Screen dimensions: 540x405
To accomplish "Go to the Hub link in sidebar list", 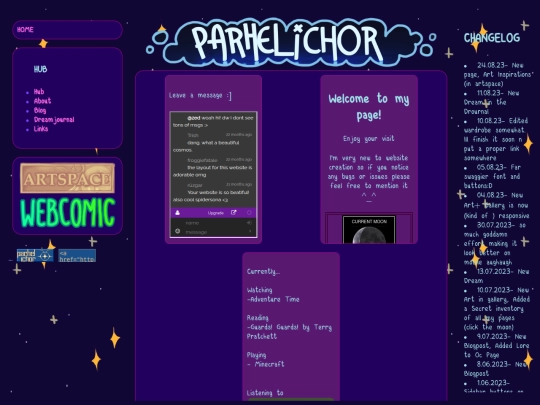I will 39,92.
